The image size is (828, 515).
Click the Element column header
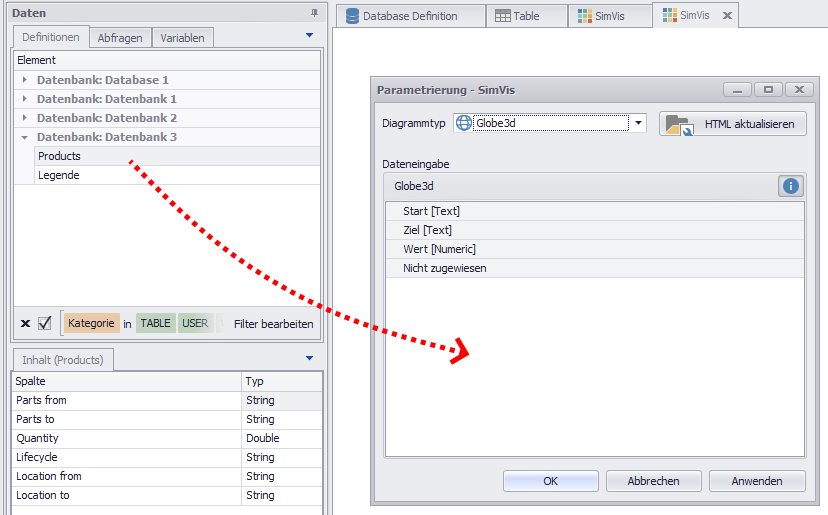(167, 60)
